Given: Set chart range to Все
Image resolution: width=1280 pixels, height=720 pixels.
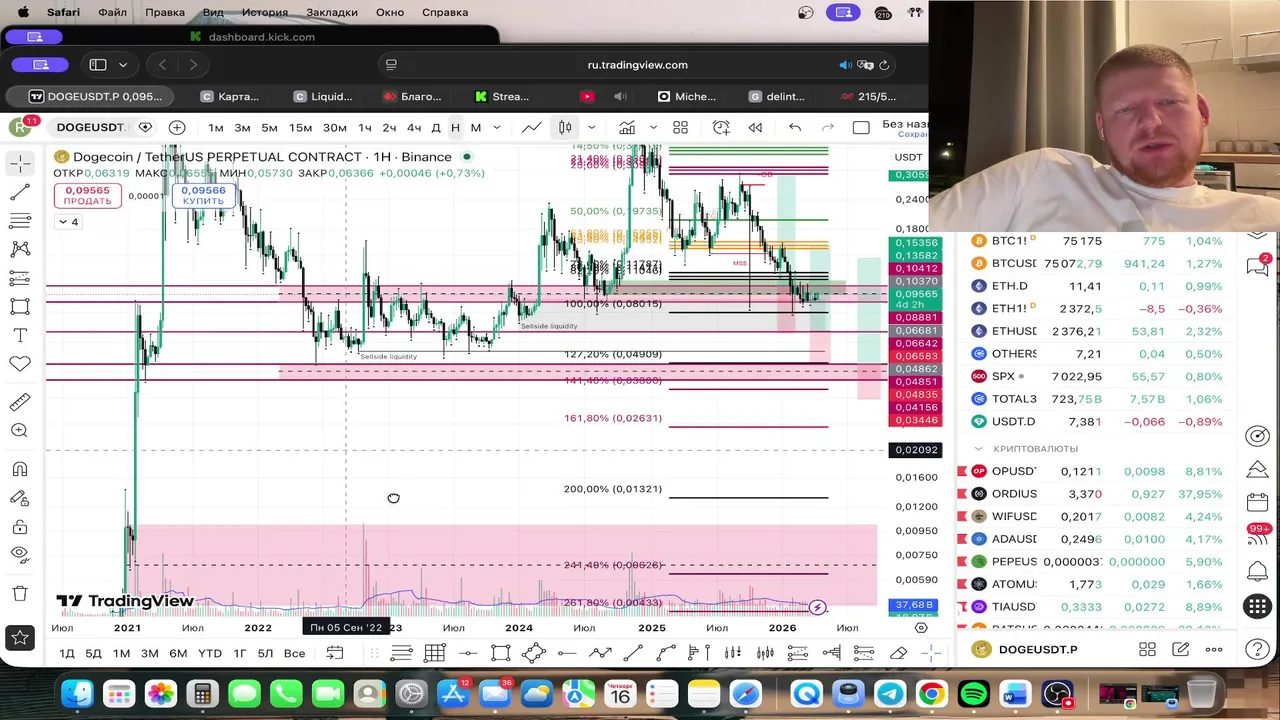Looking at the screenshot, I should point(294,653).
